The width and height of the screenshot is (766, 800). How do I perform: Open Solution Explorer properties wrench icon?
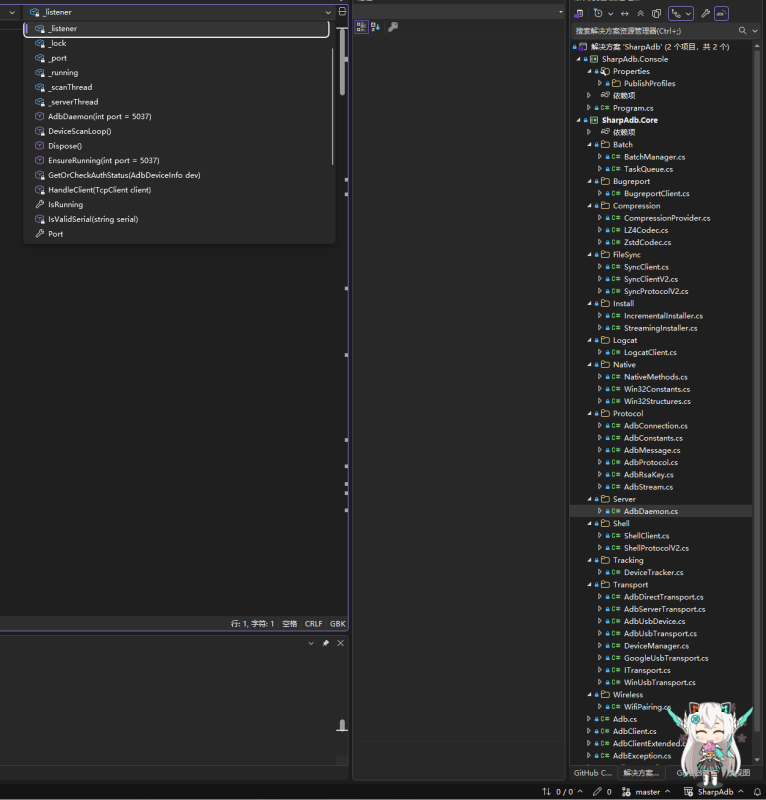705,14
